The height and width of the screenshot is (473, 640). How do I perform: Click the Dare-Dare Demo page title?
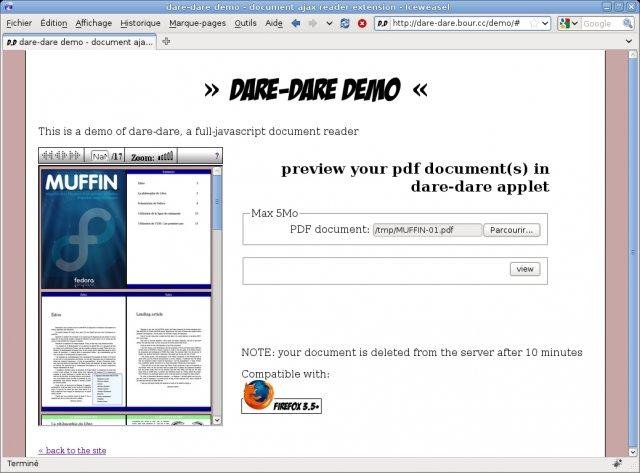pyautogui.click(x=316, y=89)
